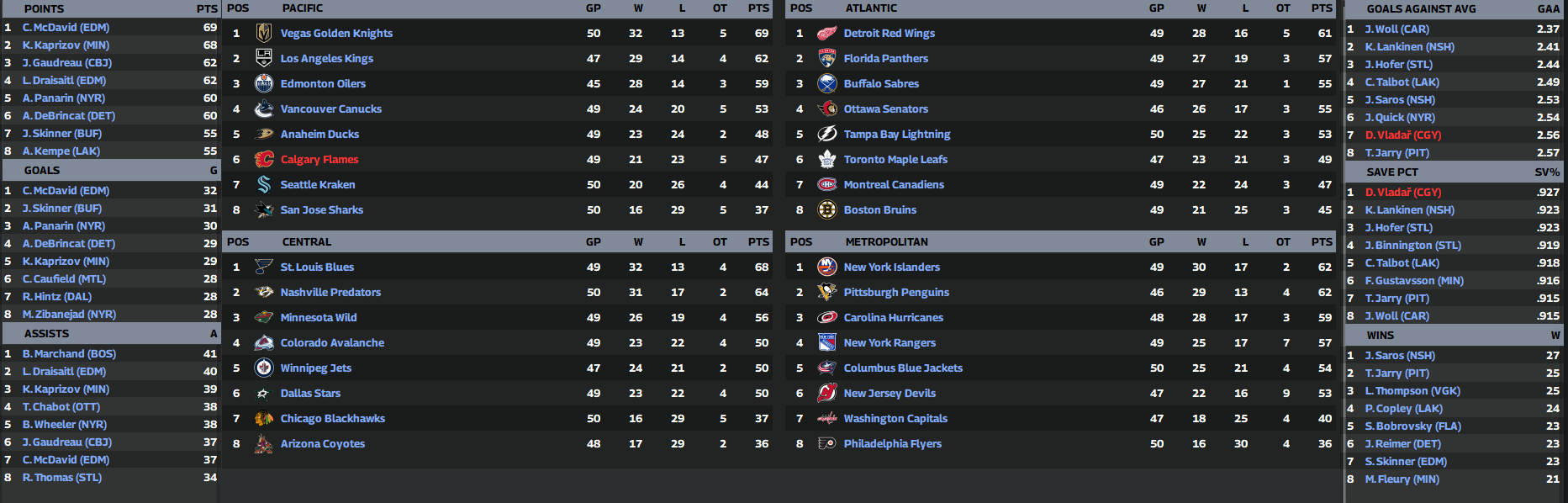
Task: Click the Toronto Maple Leafs logo
Action: (x=827, y=160)
